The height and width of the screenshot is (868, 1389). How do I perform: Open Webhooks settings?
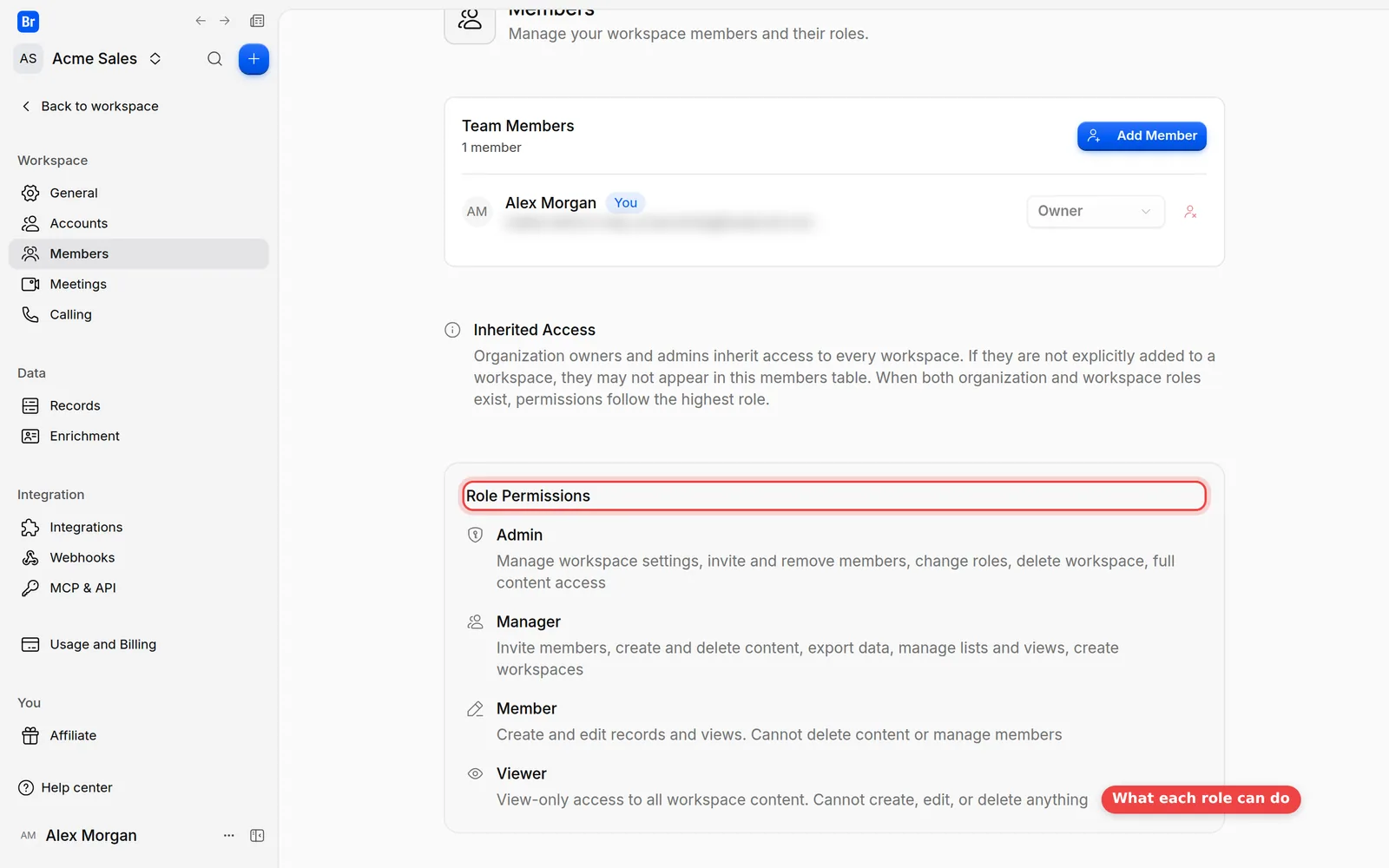(139, 557)
